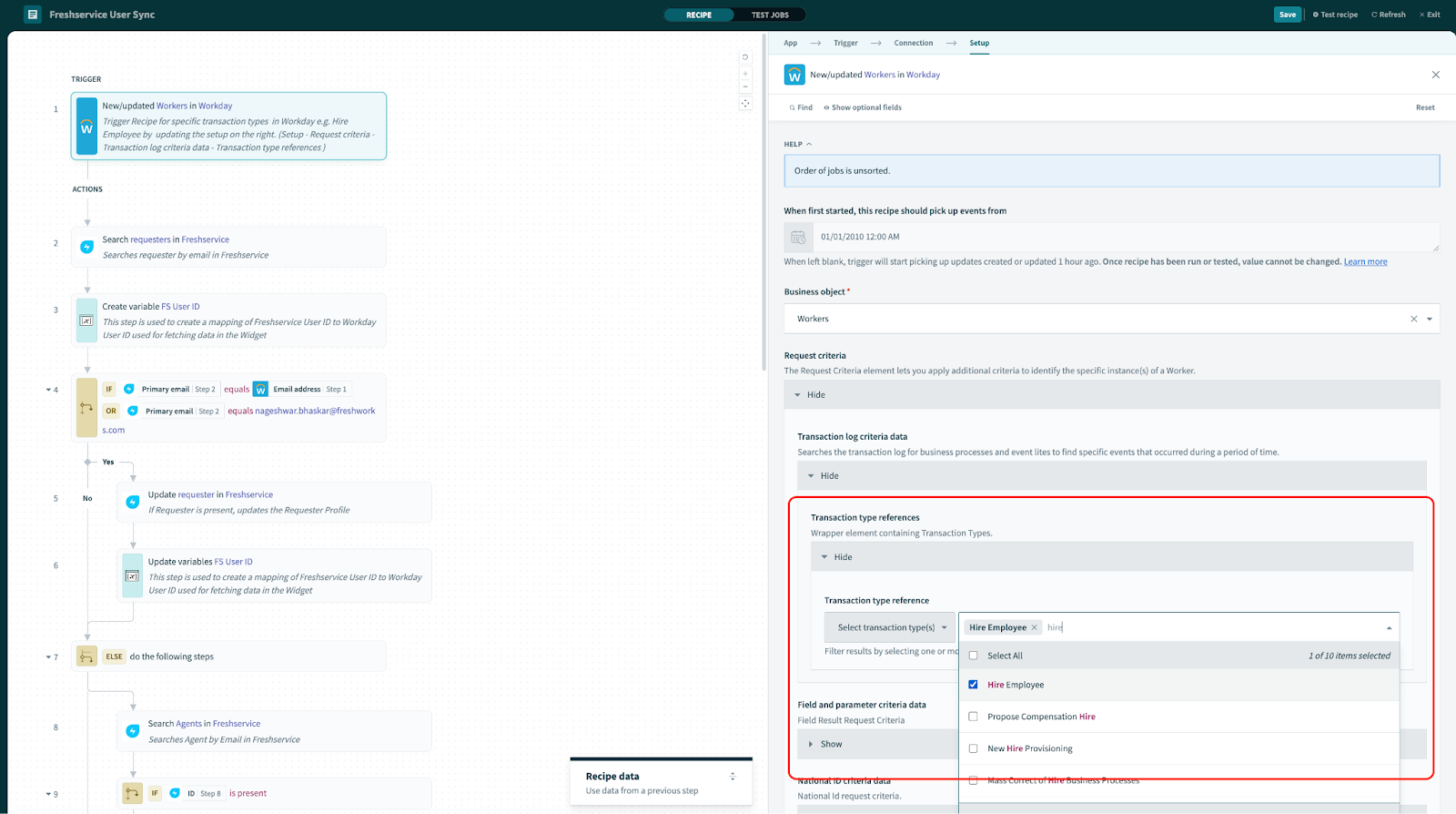Select the Search Agents in Freshservice step

point(274,731)
